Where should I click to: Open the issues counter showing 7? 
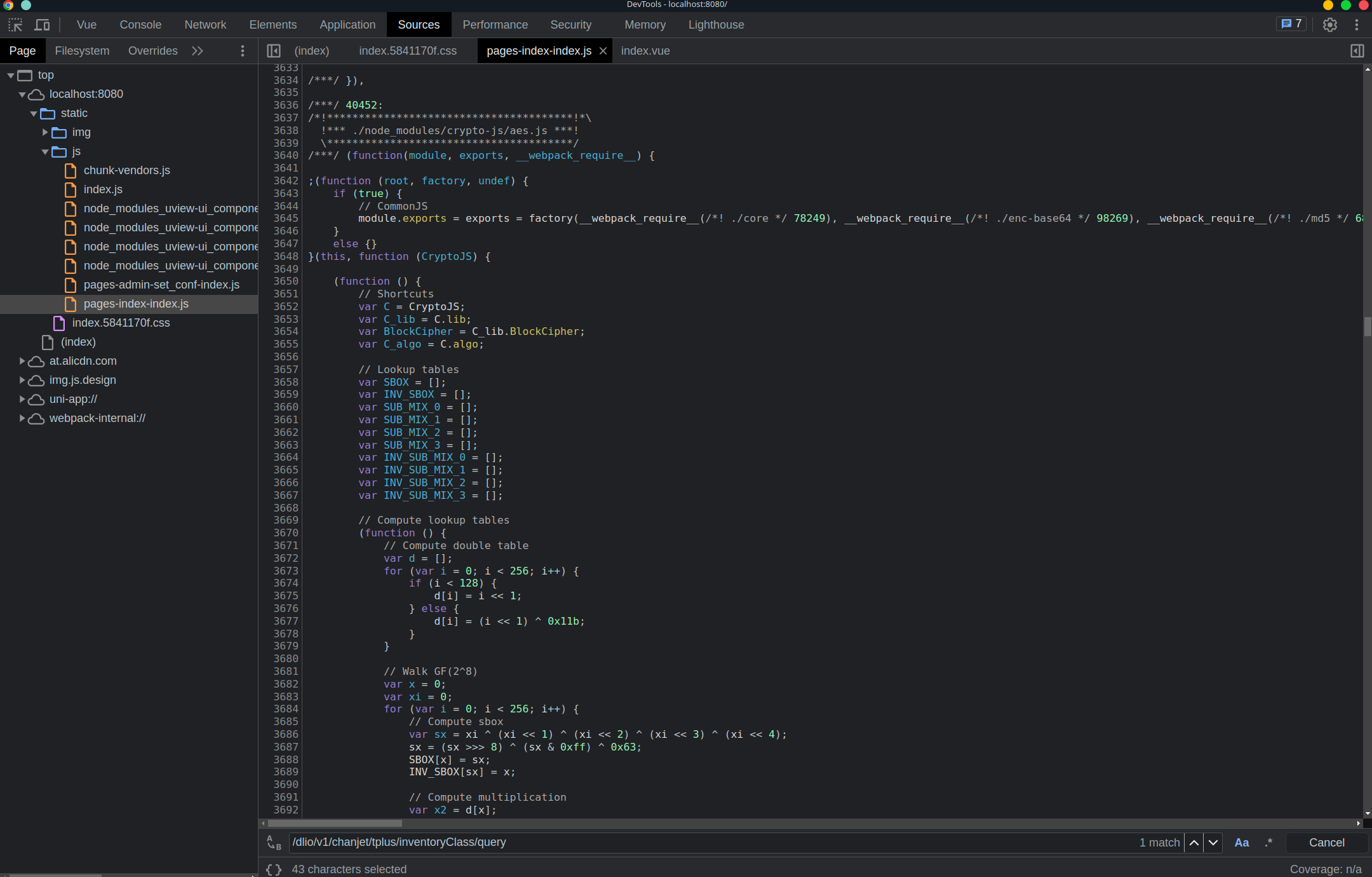[x=1291, y=24]
